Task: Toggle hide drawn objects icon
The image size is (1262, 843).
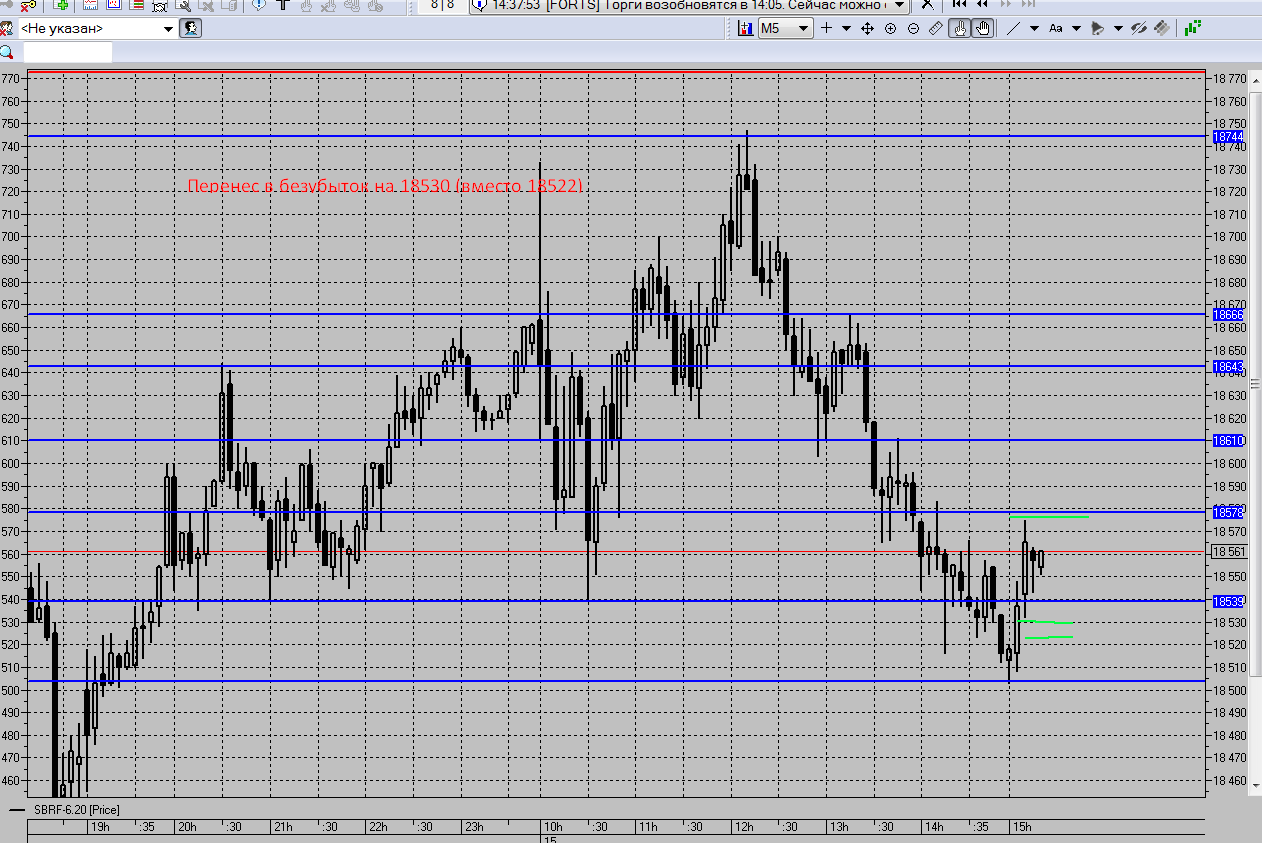Action: (x=1138, y=28)
